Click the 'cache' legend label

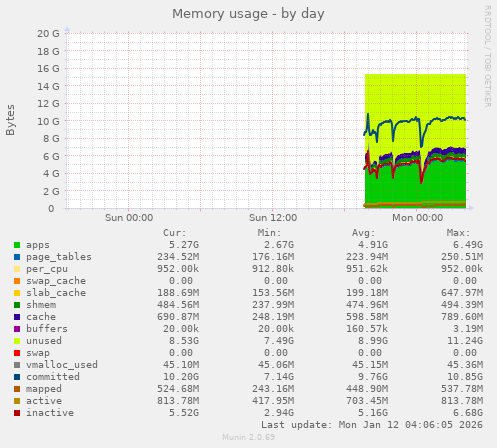[x=41, y=317]
